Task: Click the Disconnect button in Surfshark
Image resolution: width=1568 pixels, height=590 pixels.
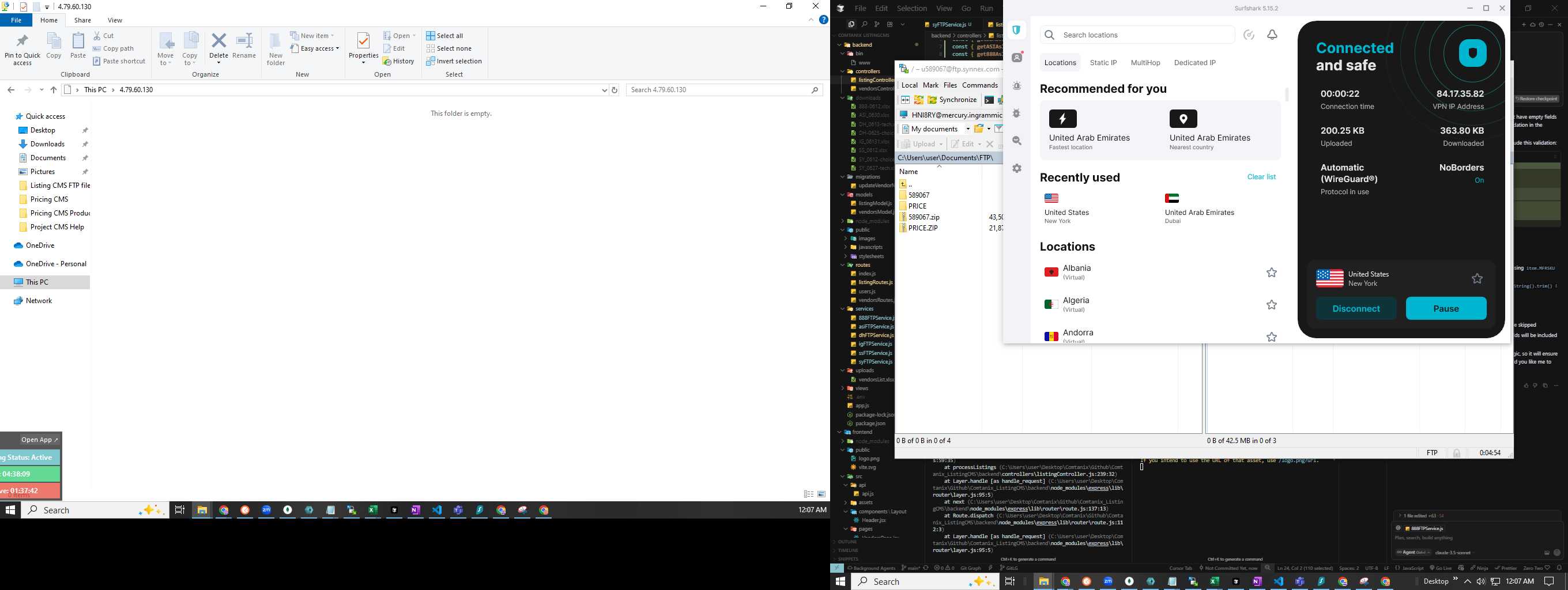Action: (x=1356, y=308)
